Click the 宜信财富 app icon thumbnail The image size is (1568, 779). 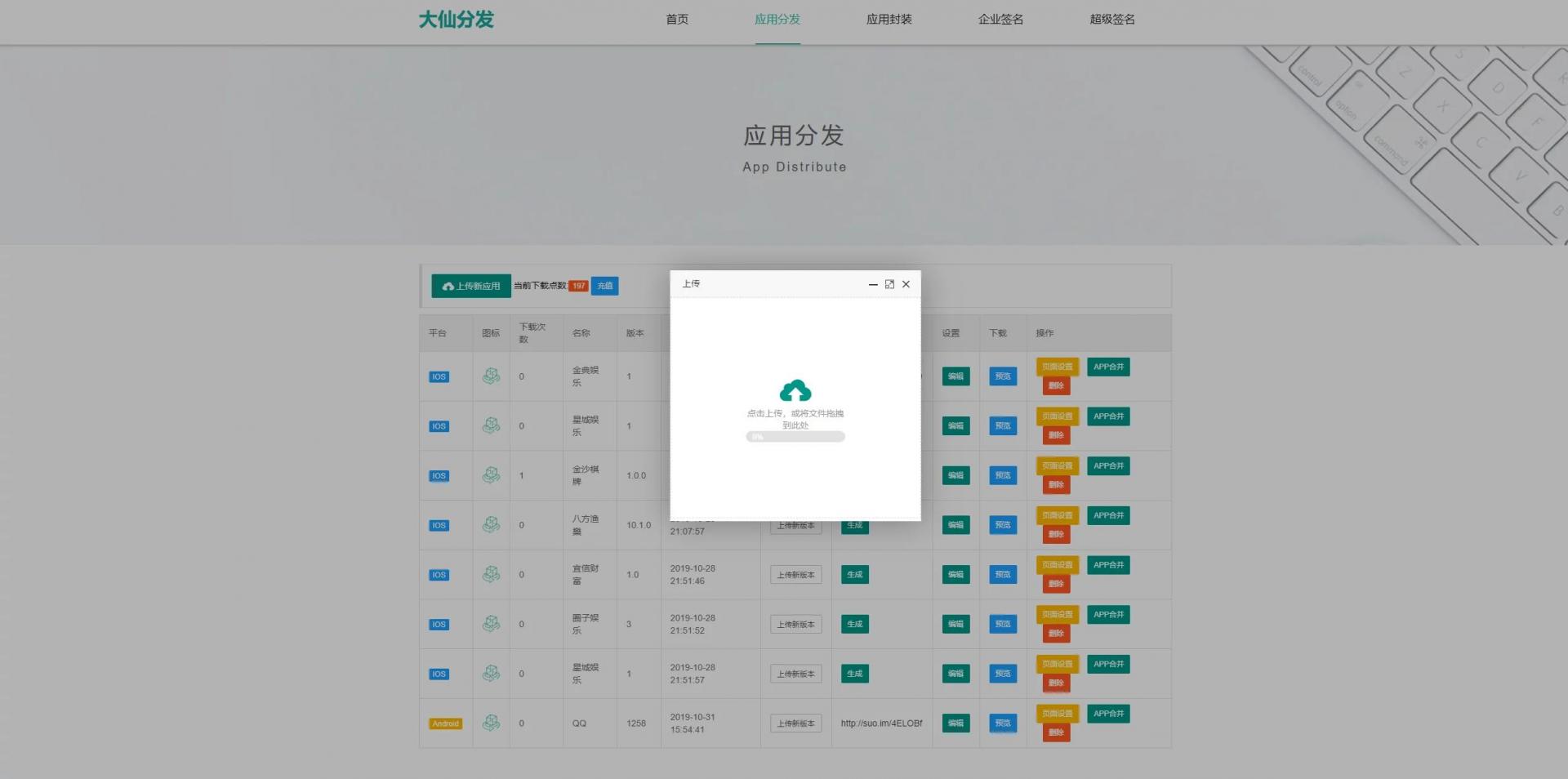(491, 574)
